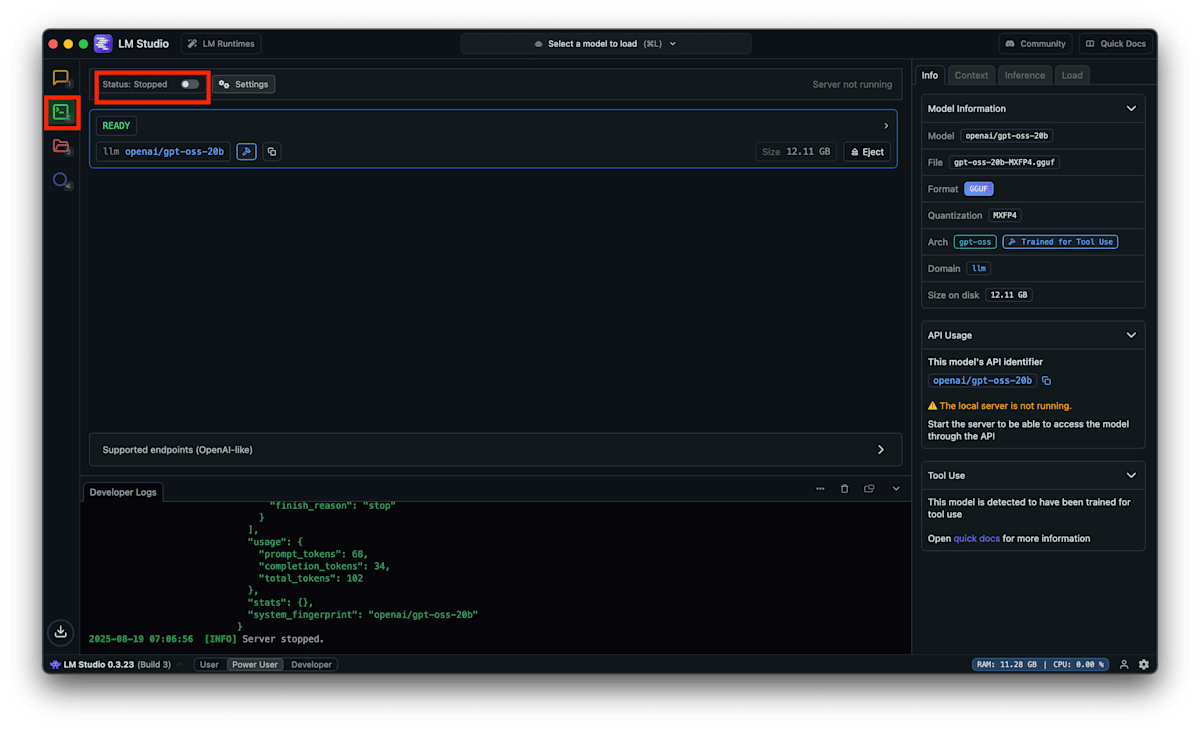Select the Info tab
This screenshot has width=1200, height=730.
pyautogui.click(x=930, y=75)
